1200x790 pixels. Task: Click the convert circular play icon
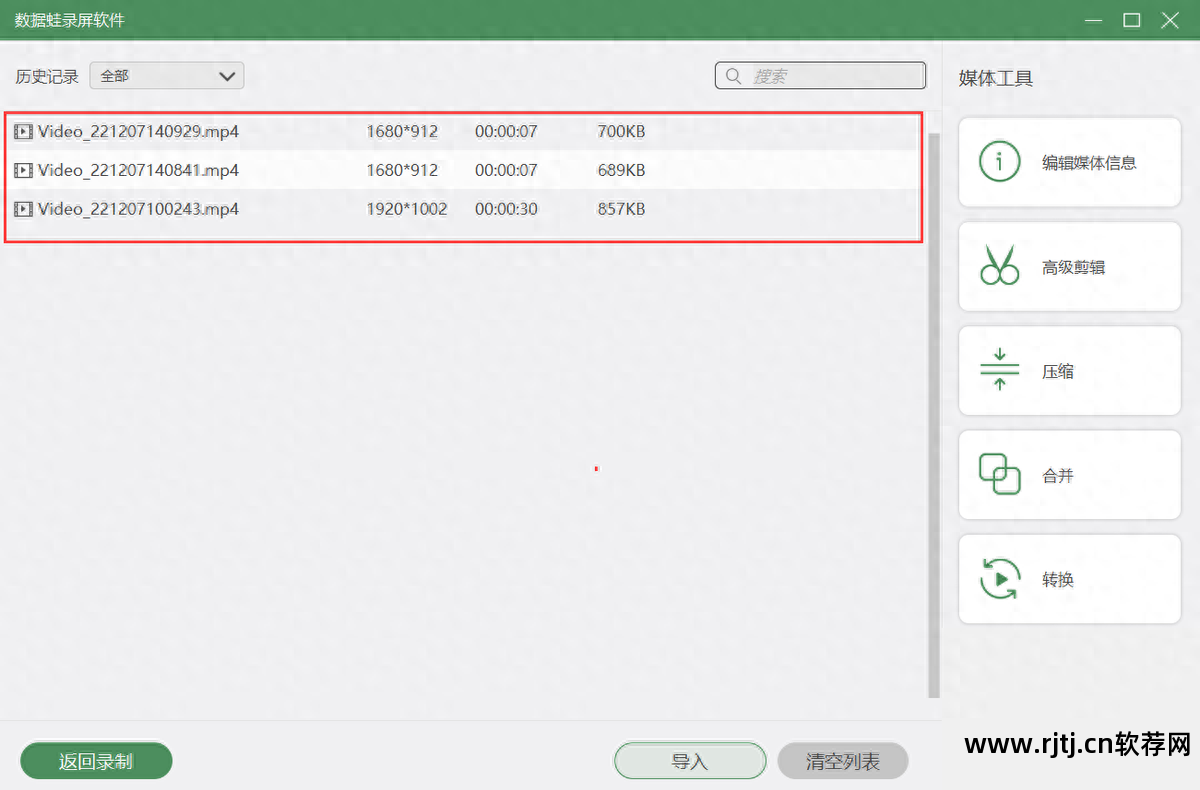tap(999, 579)
